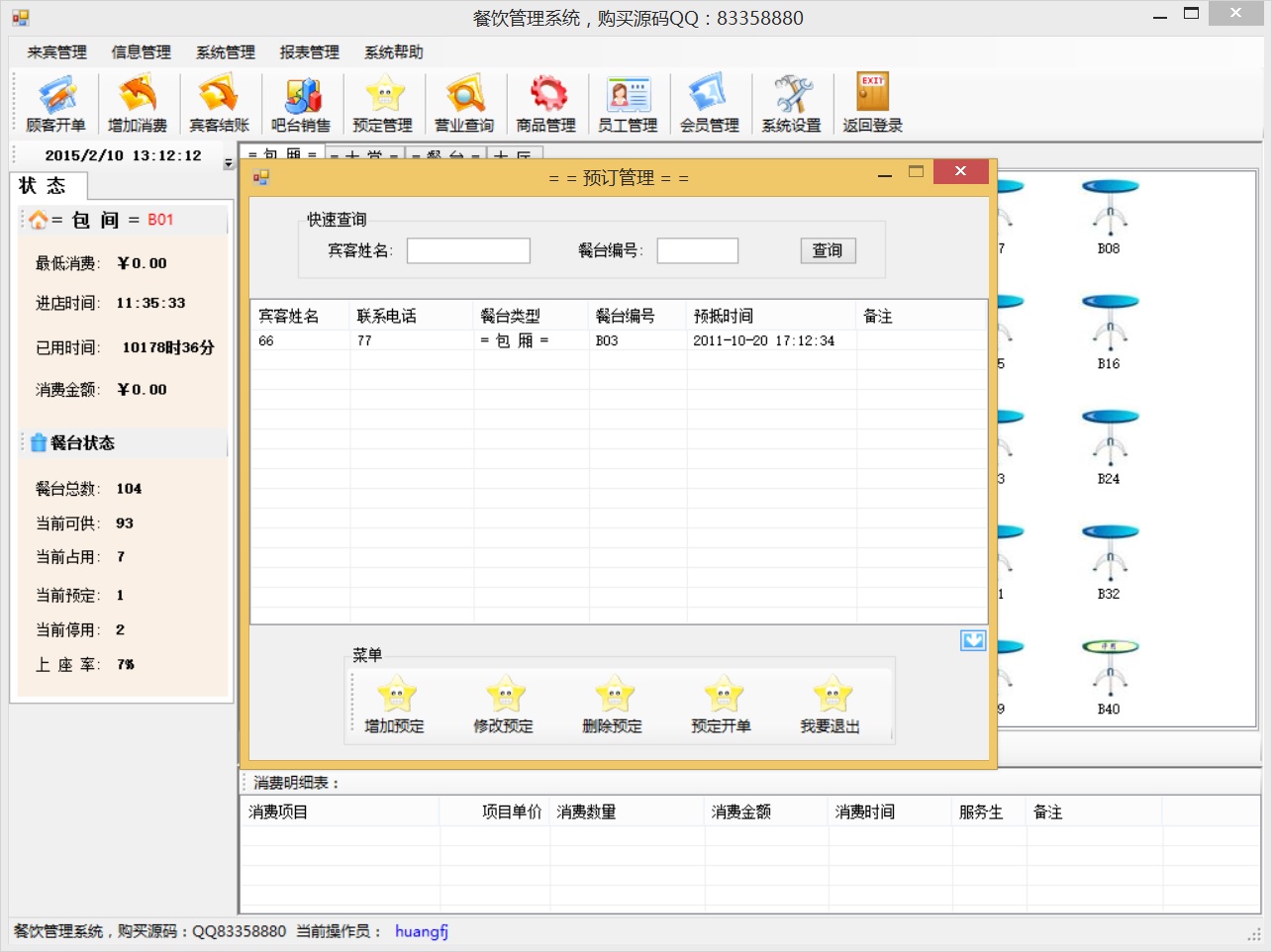Viewport: 1272px width, 952px height.
Task: Open 商品管理 gear icon
Action: (546, 103)
